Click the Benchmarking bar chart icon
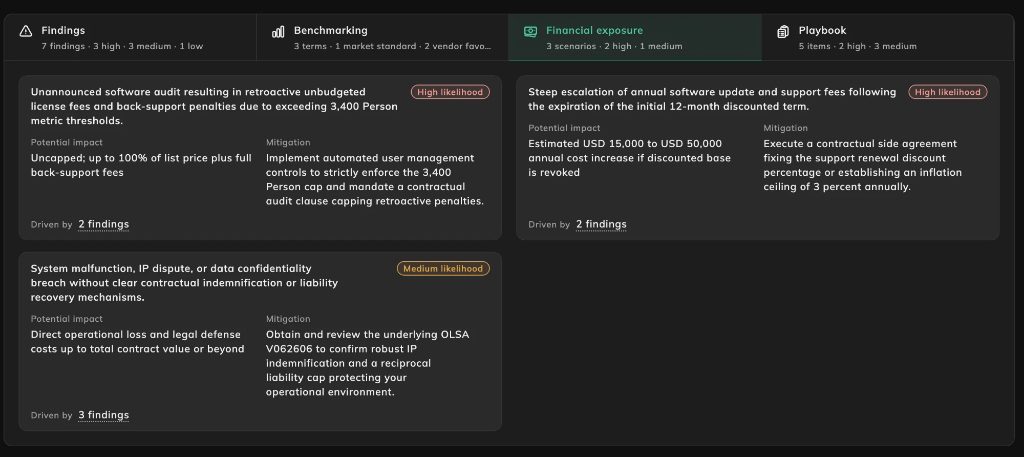 278,31
